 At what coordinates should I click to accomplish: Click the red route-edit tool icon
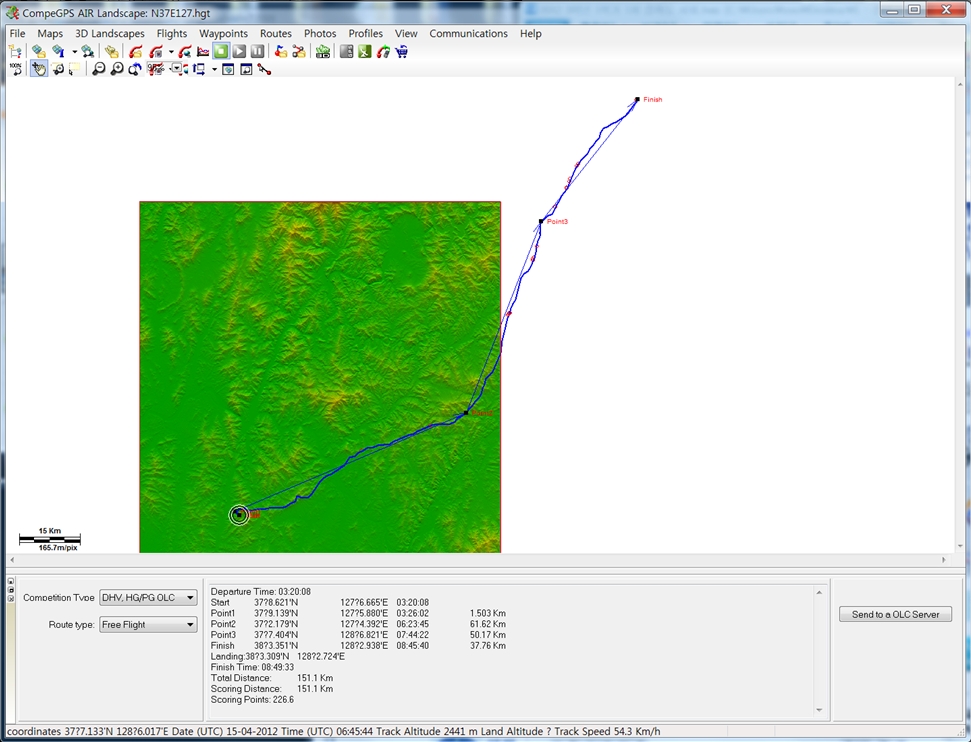tap(264, 69)
